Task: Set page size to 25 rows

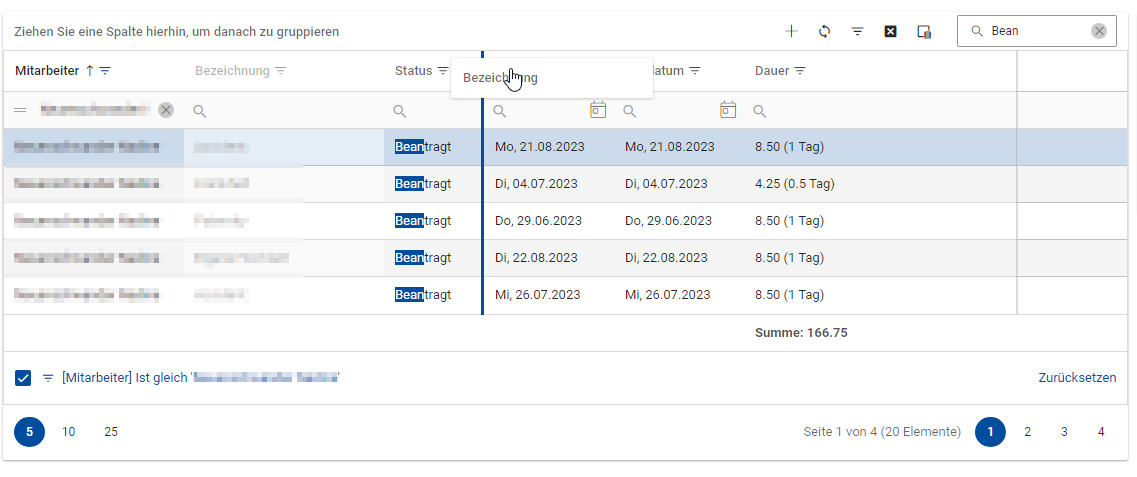Action: point(111,432)
